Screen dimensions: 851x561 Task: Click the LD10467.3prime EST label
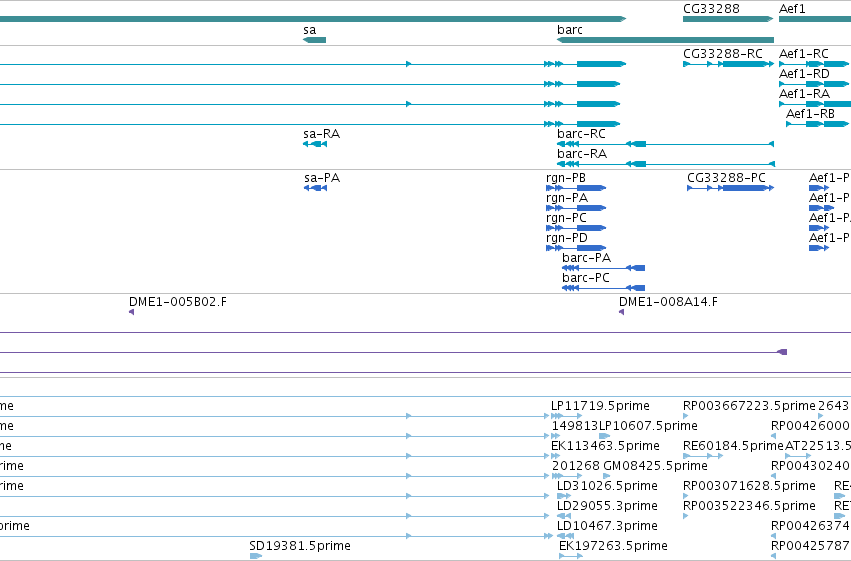click(x=607, y=526)
